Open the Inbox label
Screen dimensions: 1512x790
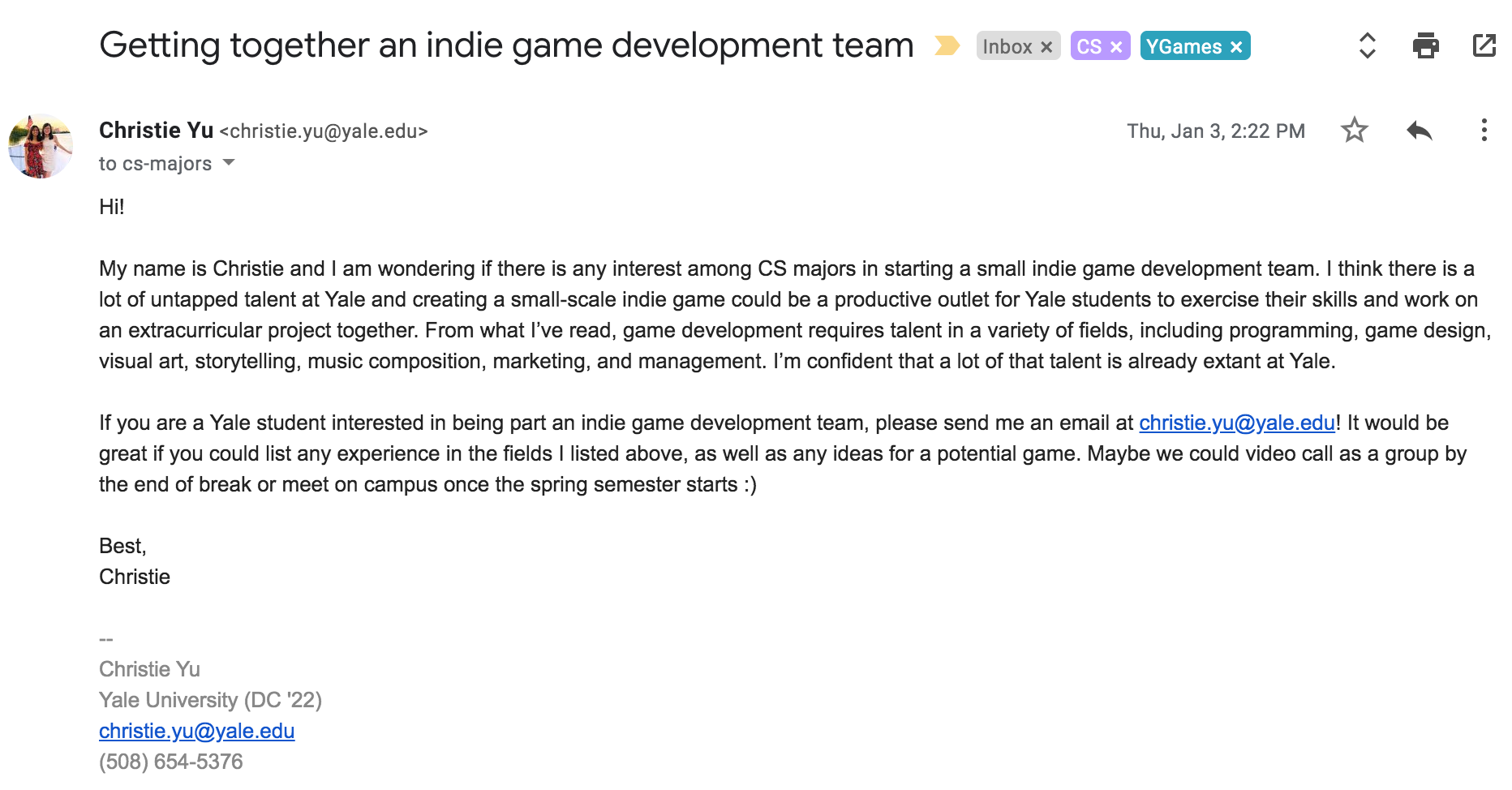[1007, 46]
